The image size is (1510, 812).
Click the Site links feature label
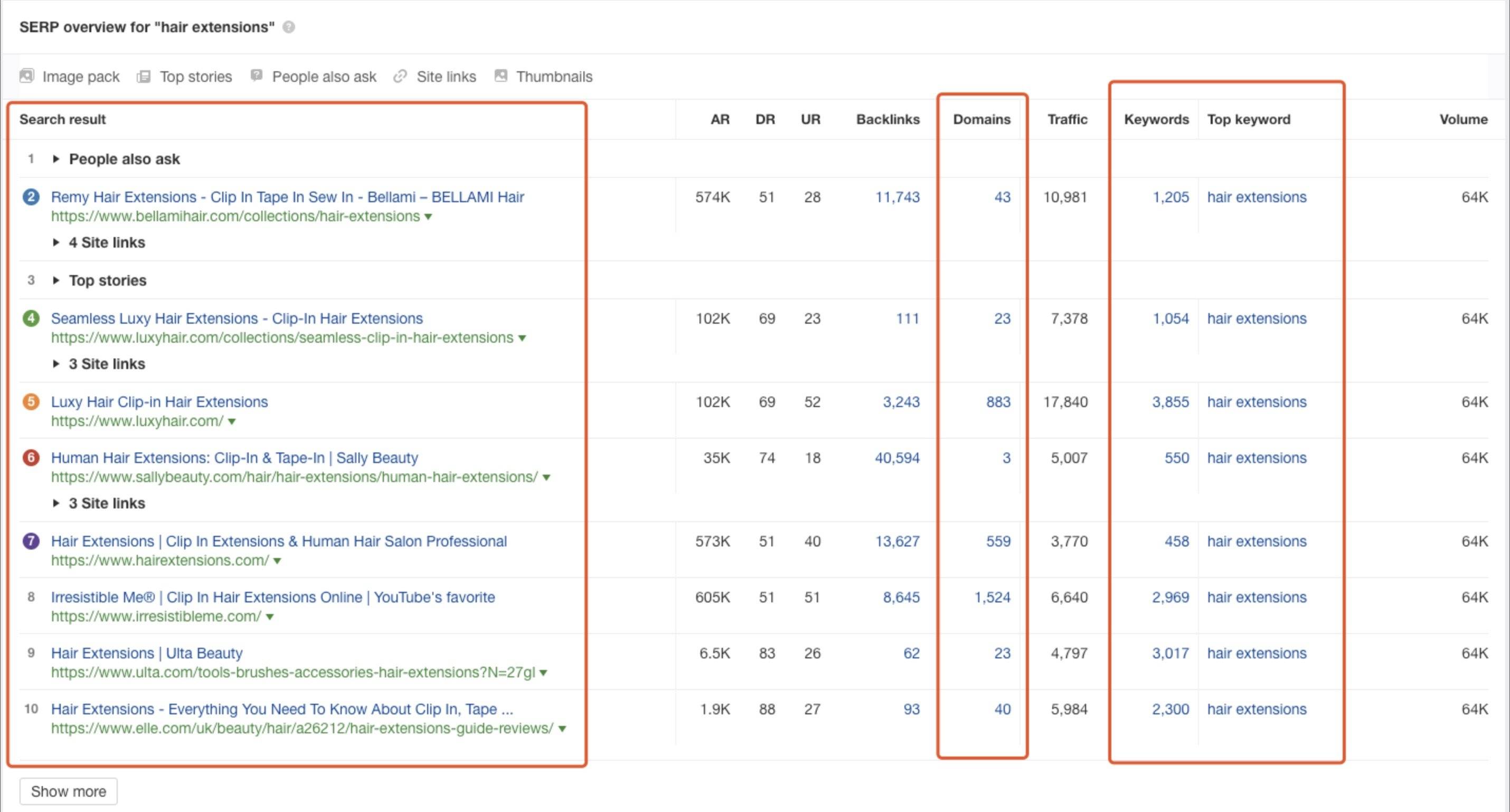(446, 77)
